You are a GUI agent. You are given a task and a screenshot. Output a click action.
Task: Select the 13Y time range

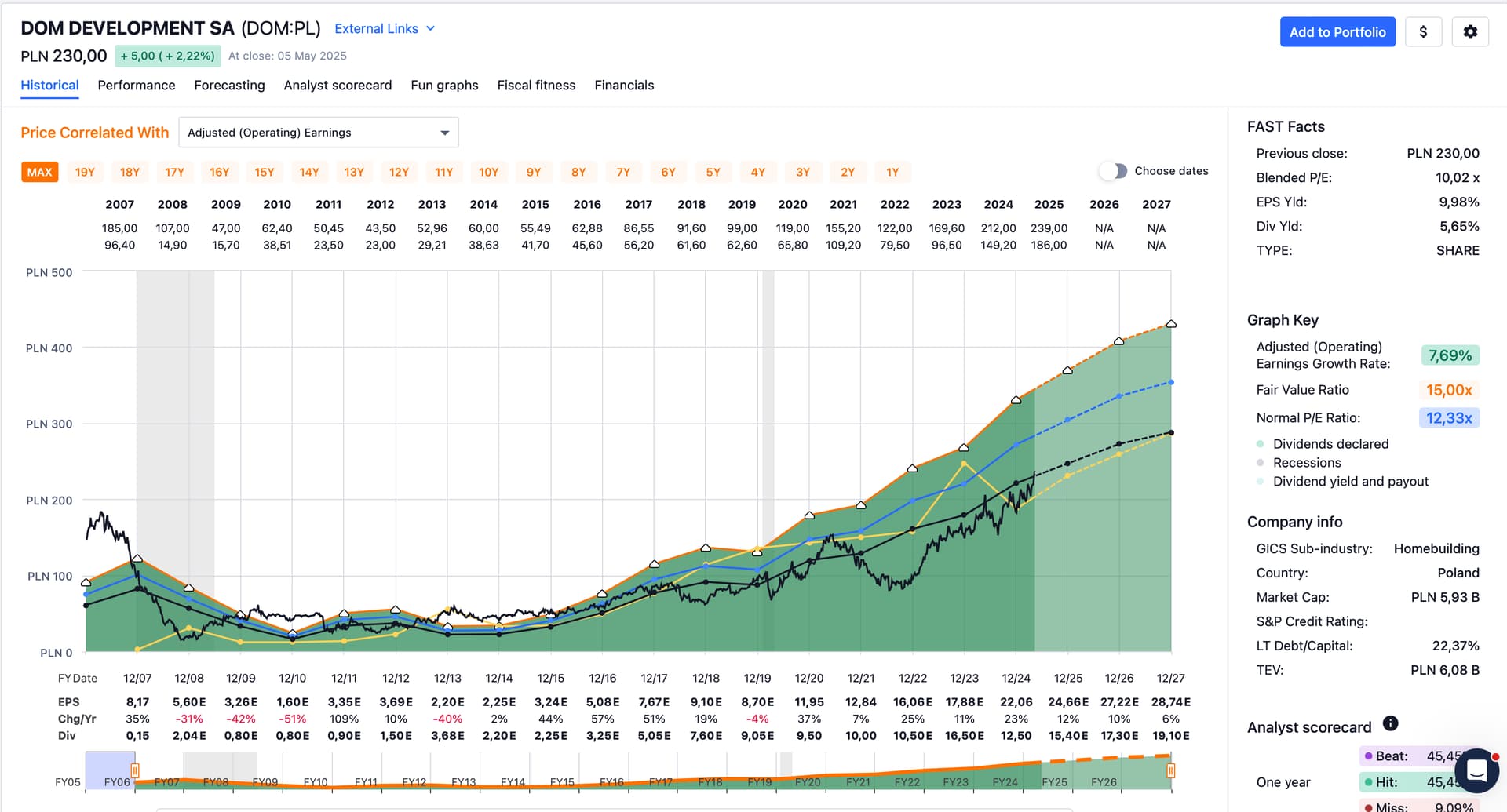click(354, 172)
